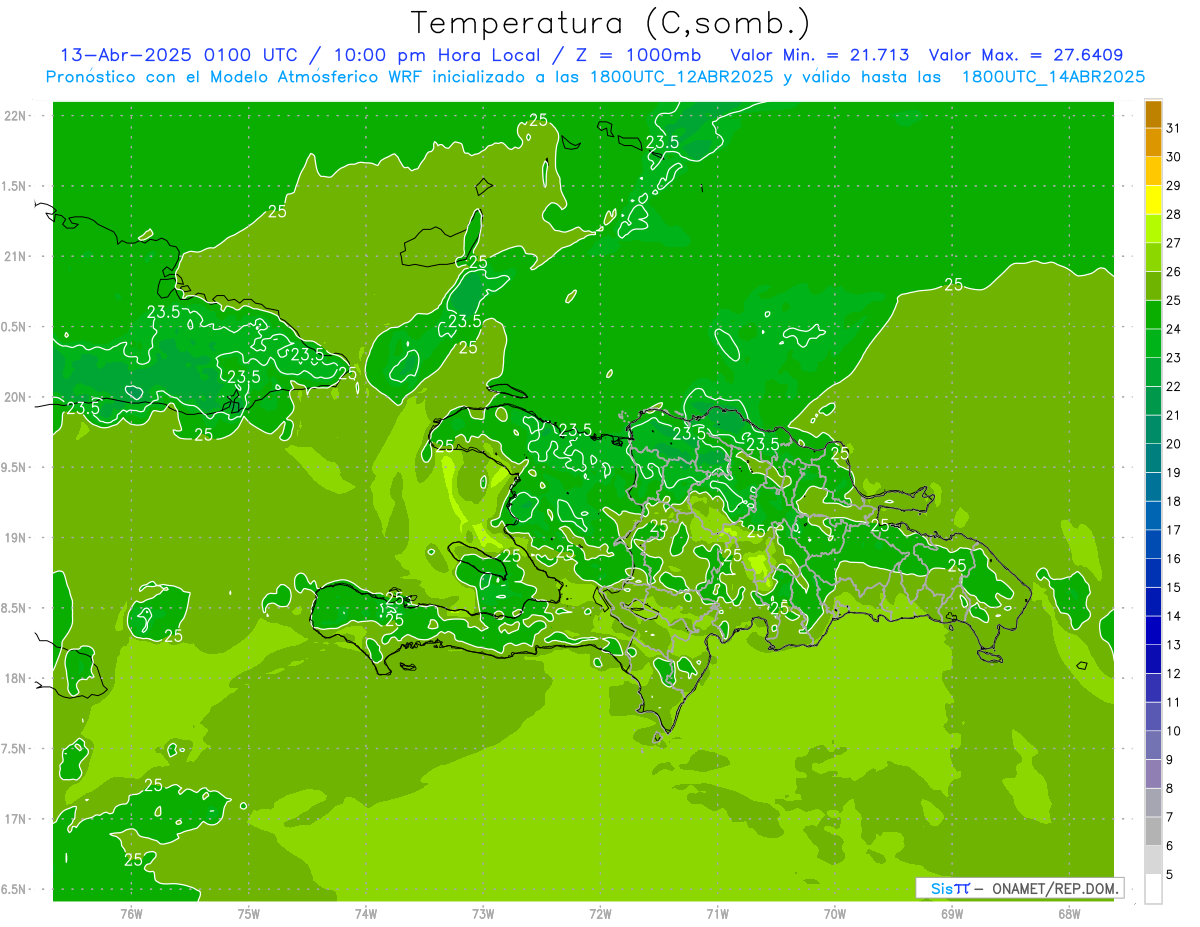Click the "72W" longitude axis label
The height and width of the screenshot is (927, 1200).
pos(600,914)
